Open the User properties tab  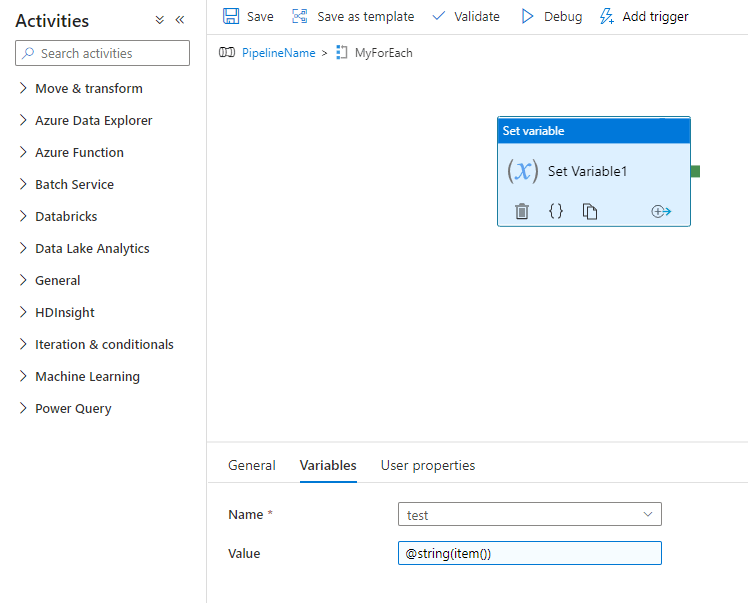[x=427, y=465]
